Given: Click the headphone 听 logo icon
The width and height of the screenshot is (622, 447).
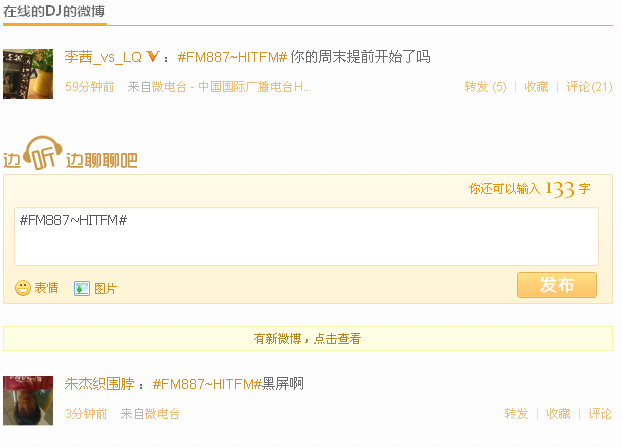Looking at the screenshot, I should tap(43, 153).
